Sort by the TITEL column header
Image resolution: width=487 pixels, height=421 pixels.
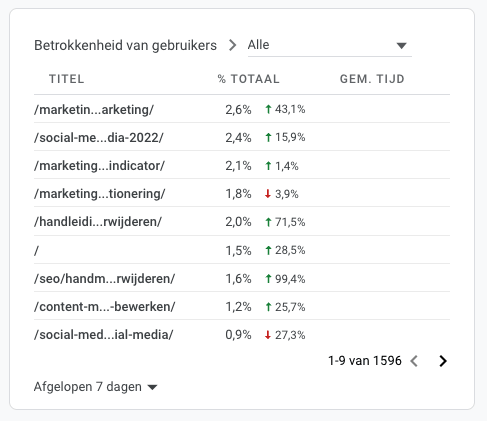click(x=67, y=79)
